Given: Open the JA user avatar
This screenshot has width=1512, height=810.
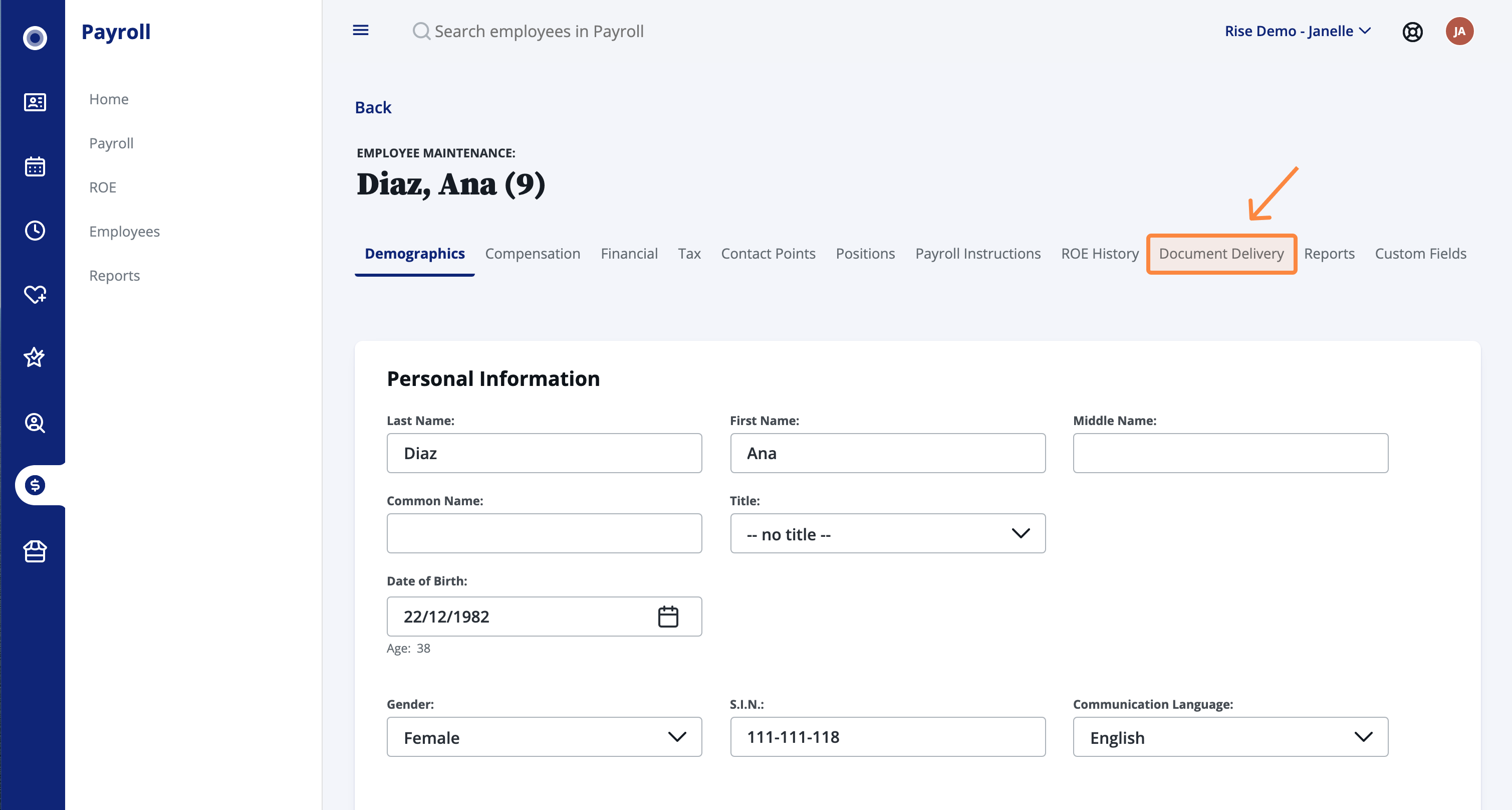Looking at the screenshot, I should [1459, 31].
